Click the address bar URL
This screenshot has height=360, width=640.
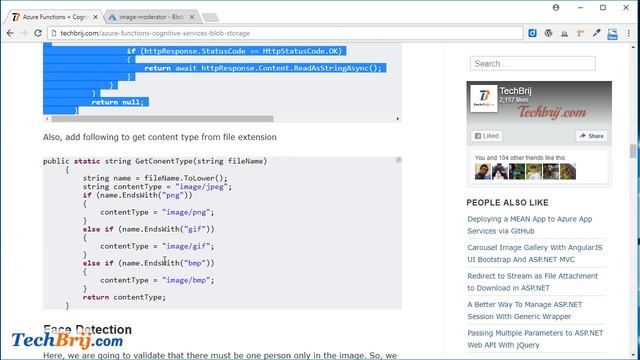click(155, 33)
